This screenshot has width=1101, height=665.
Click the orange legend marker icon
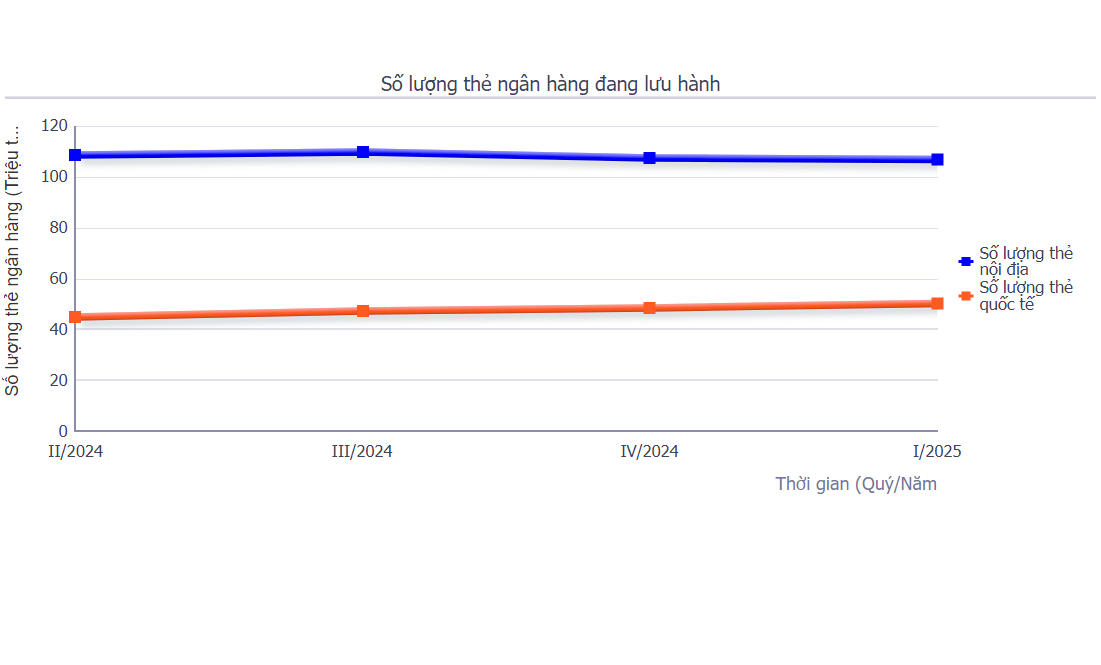click(966, 296)
